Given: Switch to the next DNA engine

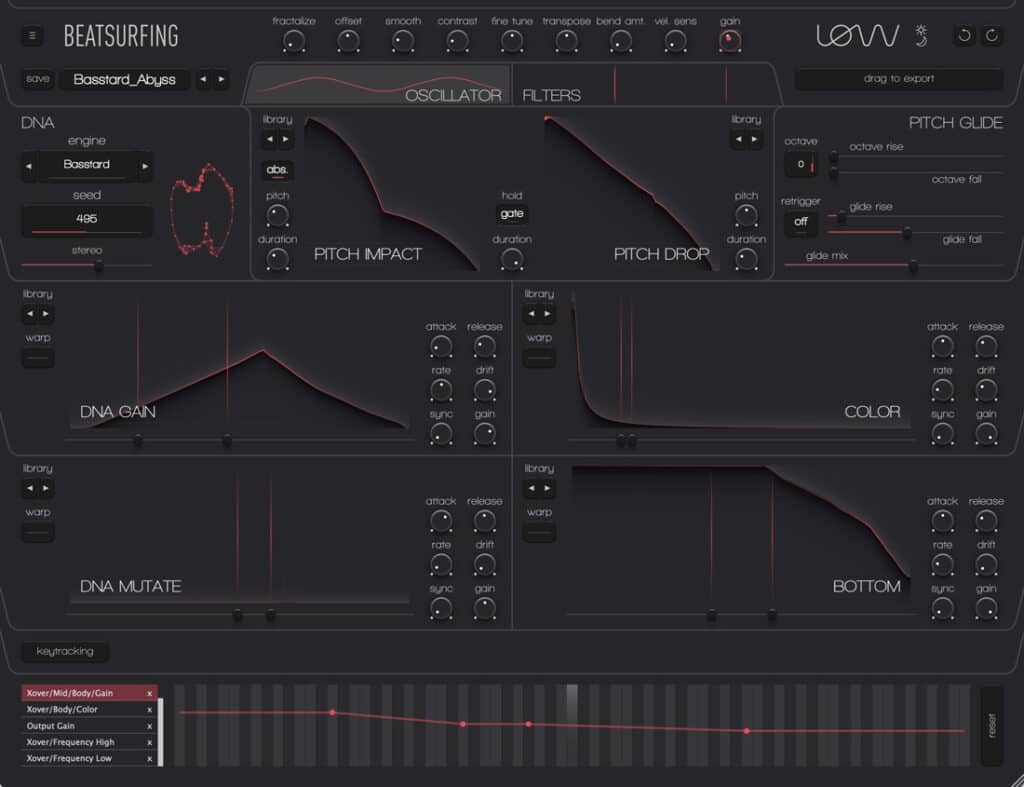Looking at the screenshot, I should click(145, 166).
